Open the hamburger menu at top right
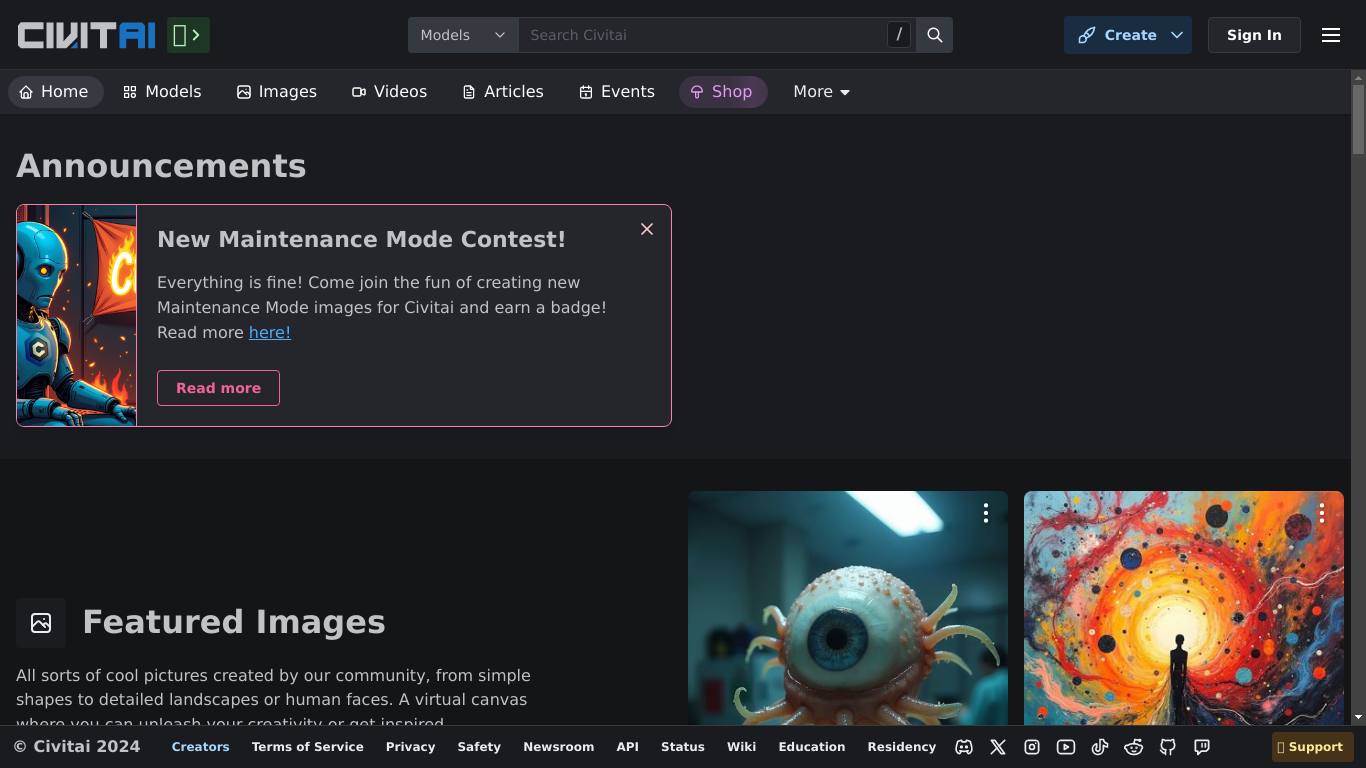1366x768 pixels. 1331,35
